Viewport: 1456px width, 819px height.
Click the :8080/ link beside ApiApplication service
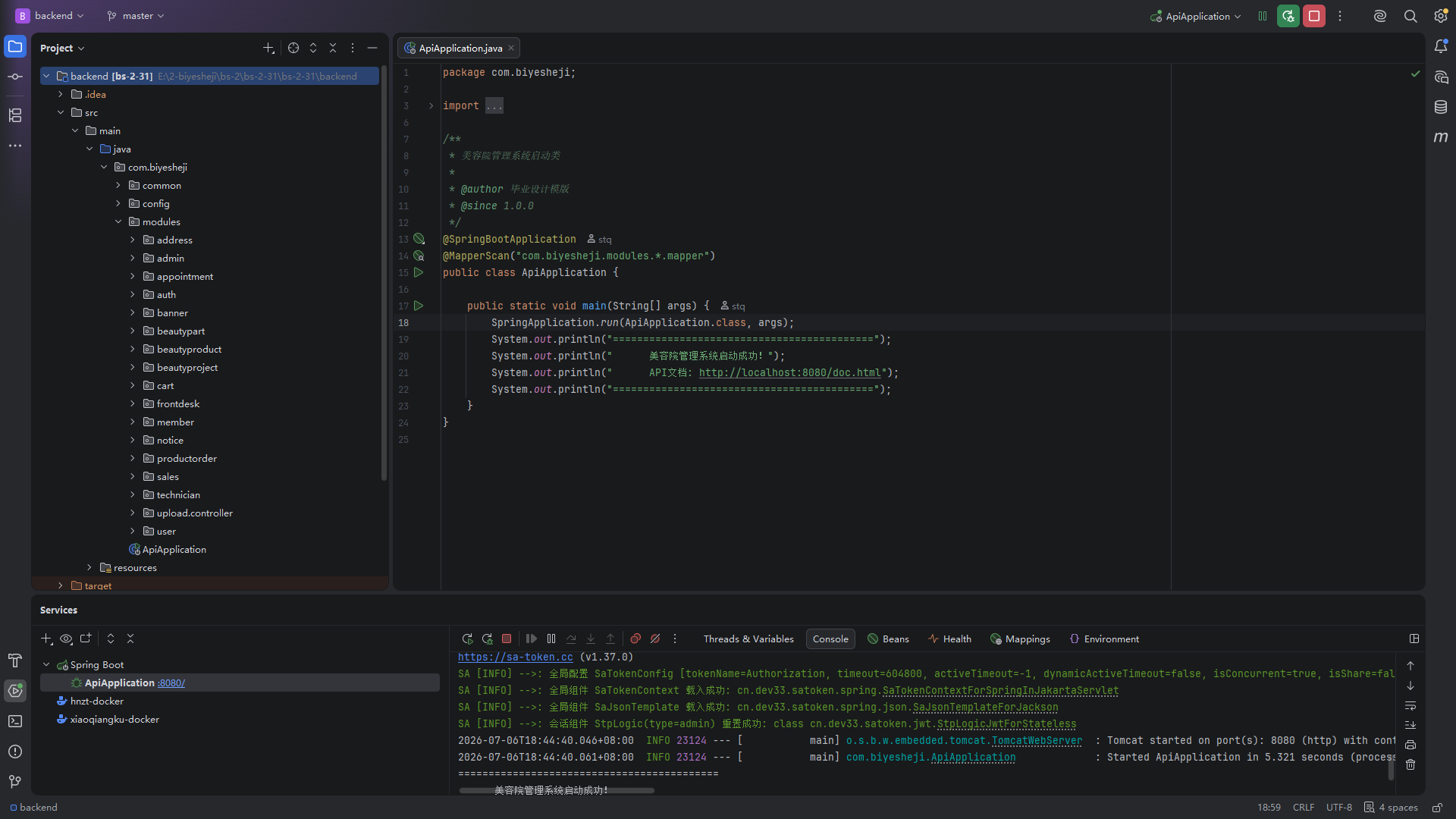click(x=171, y=683)
